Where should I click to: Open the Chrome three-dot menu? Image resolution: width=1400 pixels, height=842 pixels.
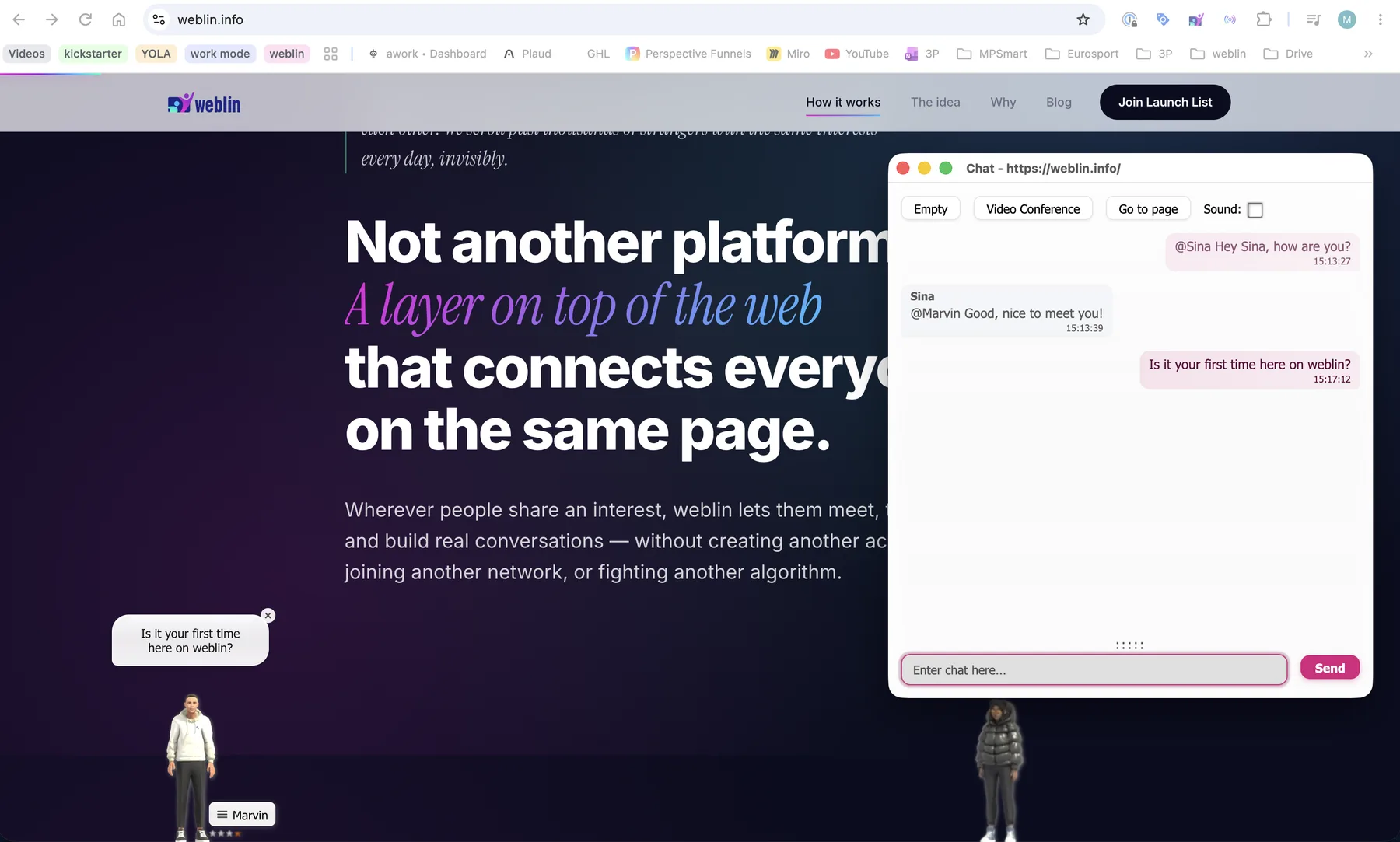1381,19
